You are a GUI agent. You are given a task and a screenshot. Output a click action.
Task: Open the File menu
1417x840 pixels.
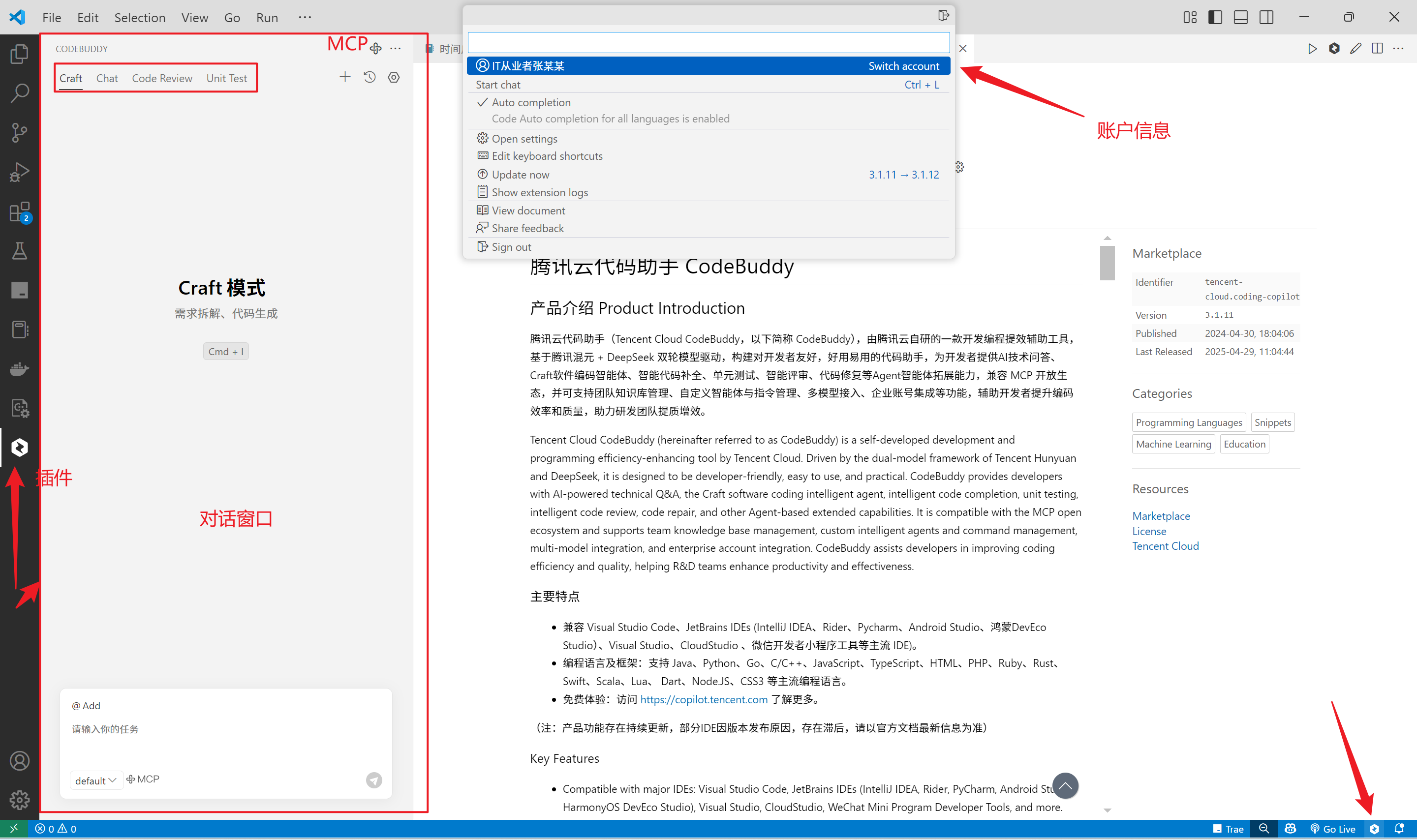point(52,18)
